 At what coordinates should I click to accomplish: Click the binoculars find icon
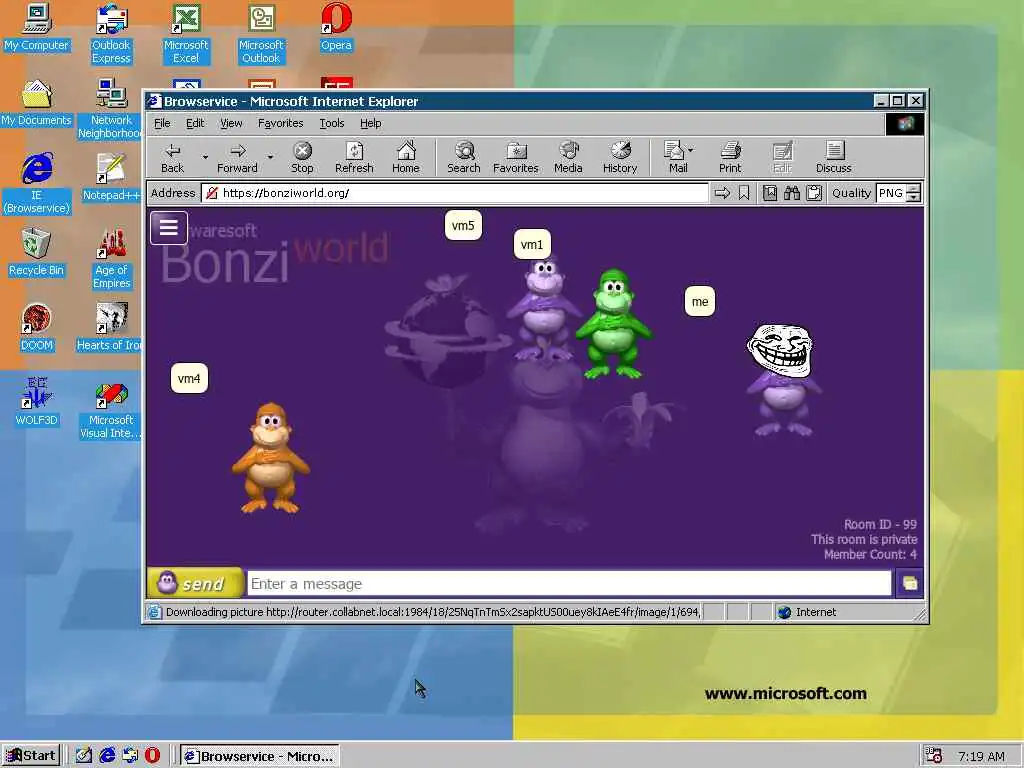tap(792, 193)
